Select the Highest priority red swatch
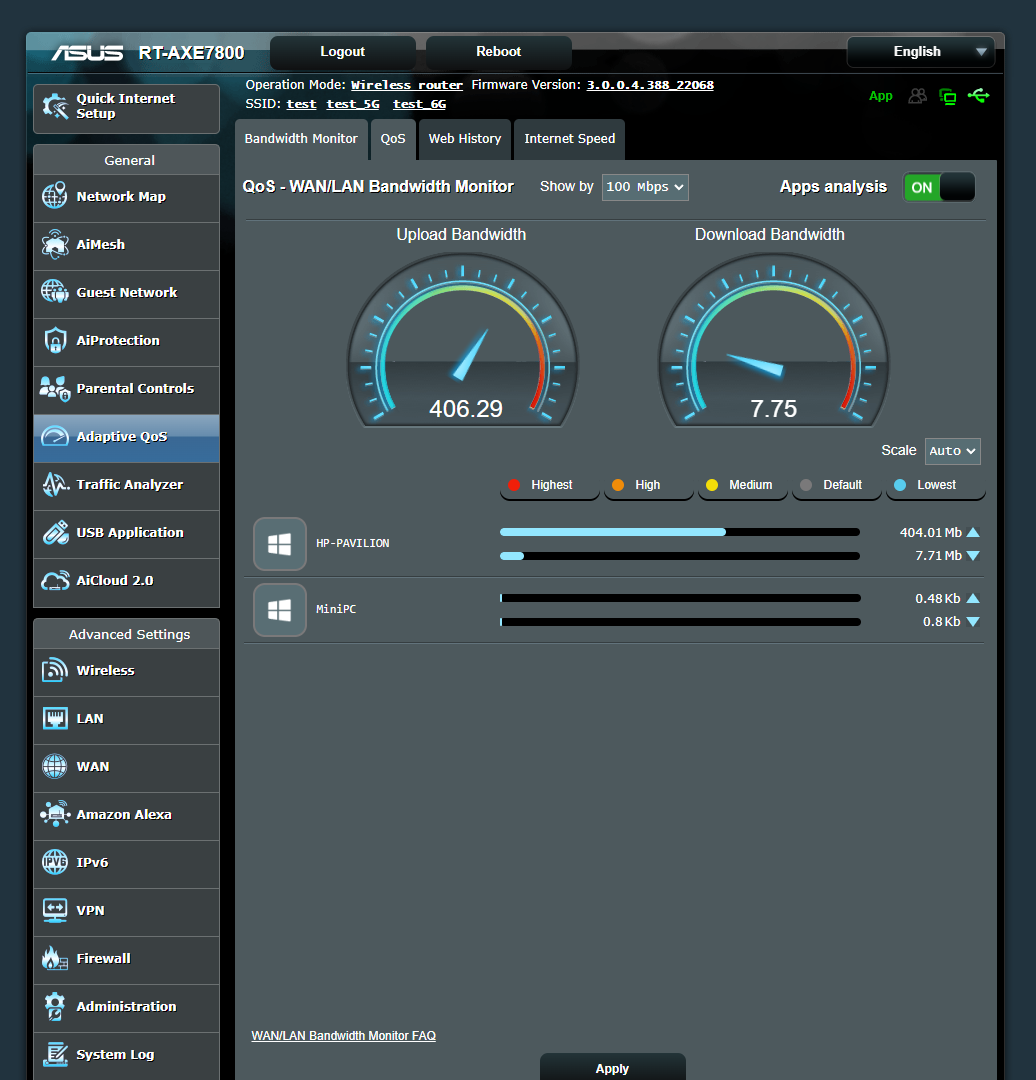 (514, 485)
